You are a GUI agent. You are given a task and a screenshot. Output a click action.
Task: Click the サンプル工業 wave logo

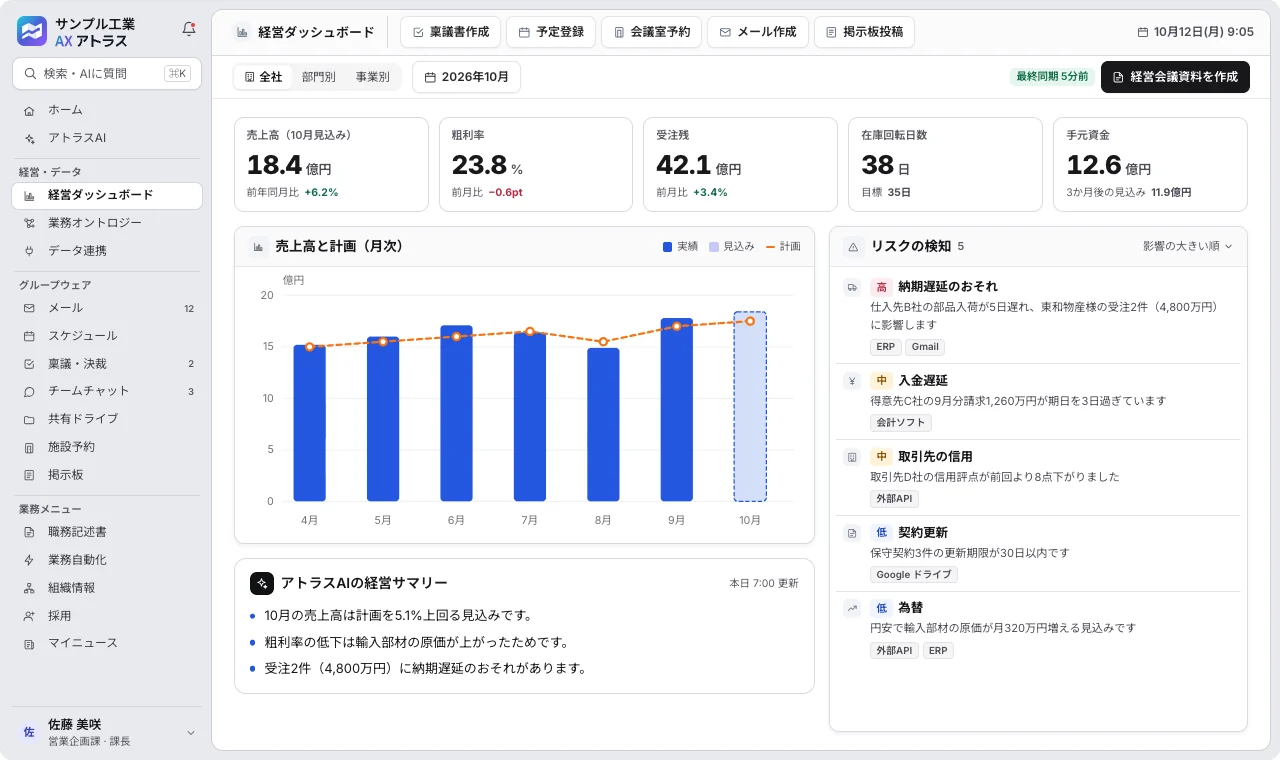coord(32,32)
